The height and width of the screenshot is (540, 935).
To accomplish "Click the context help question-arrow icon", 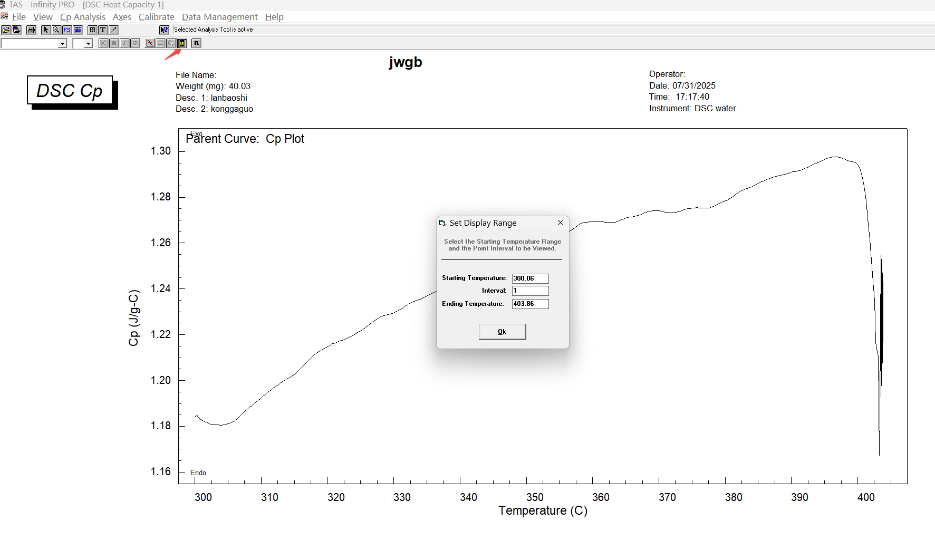I will coord(164,30).
